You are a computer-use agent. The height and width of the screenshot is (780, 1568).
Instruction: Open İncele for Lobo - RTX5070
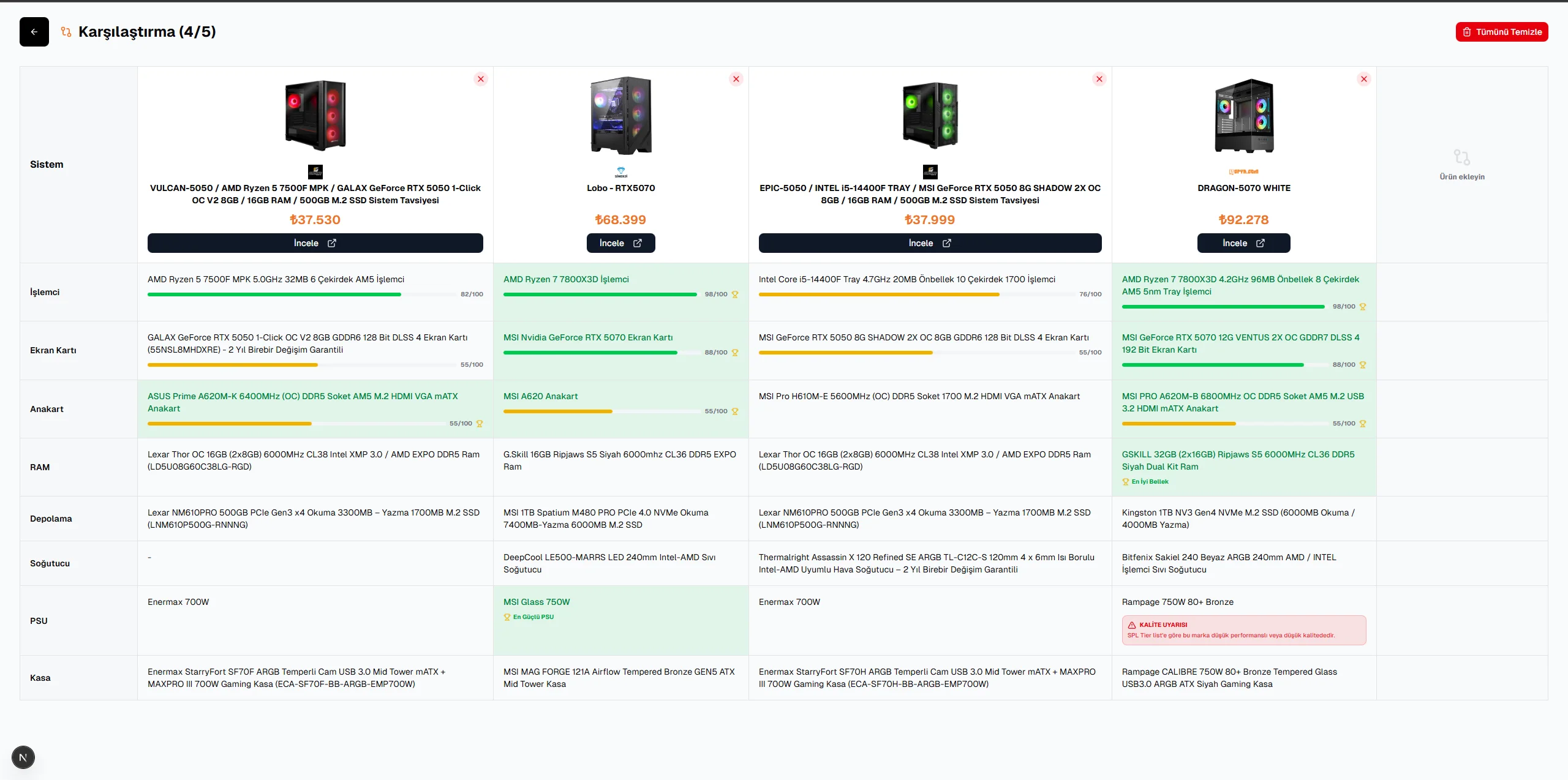(x=620, y=243)
